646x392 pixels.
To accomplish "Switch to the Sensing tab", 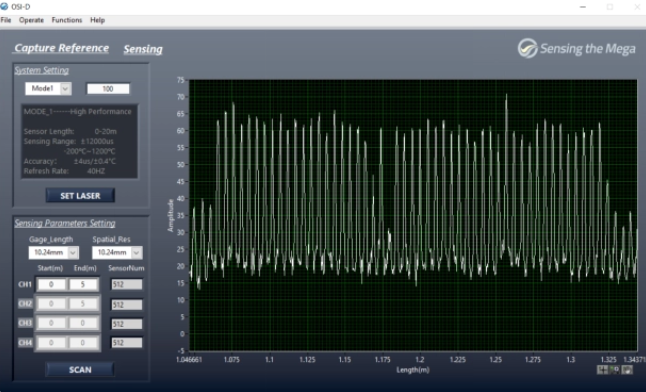I will (143, 49).
